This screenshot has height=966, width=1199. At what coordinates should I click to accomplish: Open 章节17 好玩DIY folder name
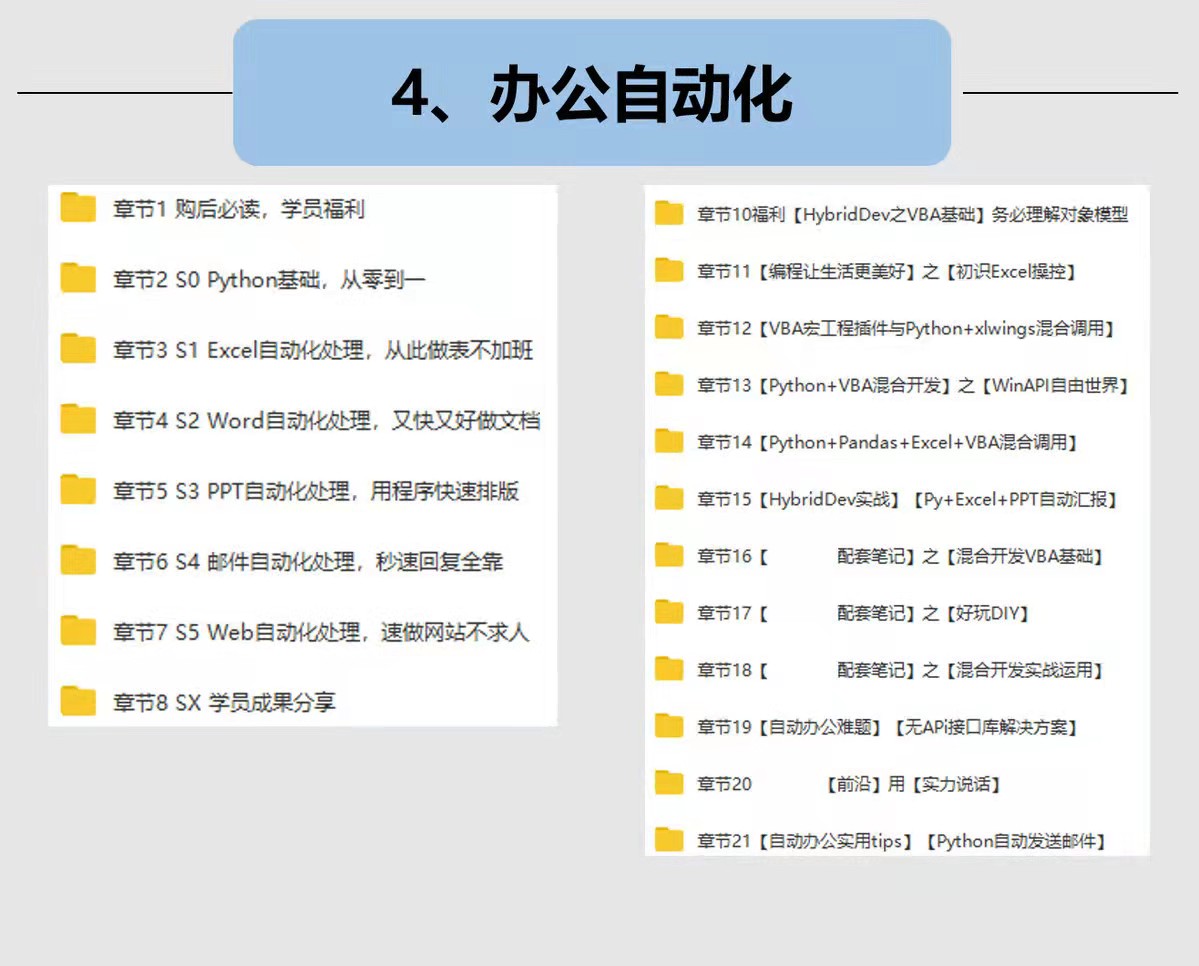pos(863,613)
